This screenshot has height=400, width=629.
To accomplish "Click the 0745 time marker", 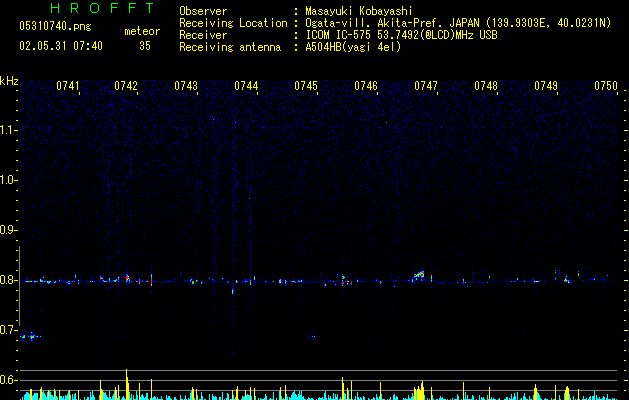I will point(306,86).
